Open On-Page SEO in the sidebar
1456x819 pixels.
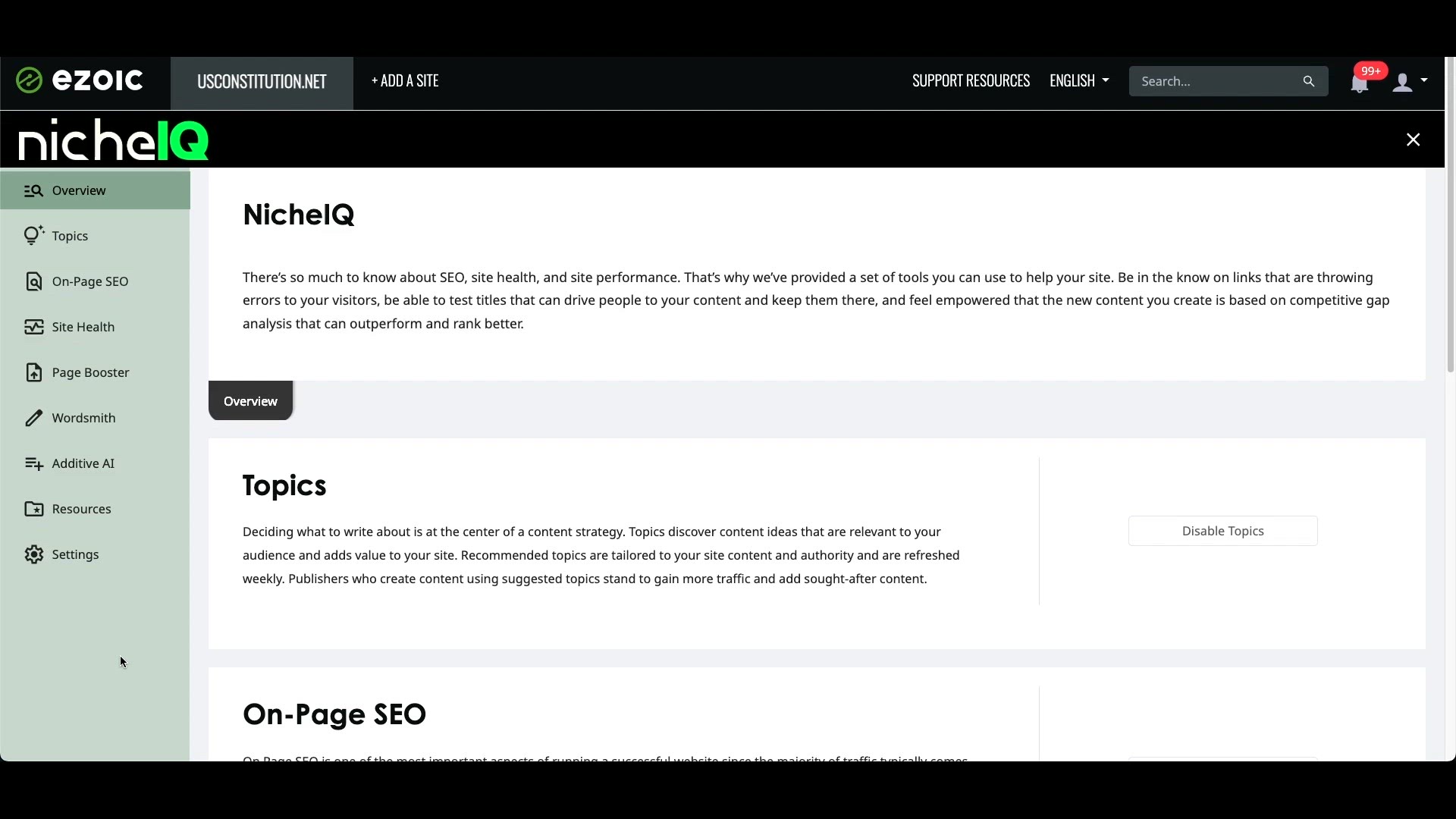coord(95,281)
